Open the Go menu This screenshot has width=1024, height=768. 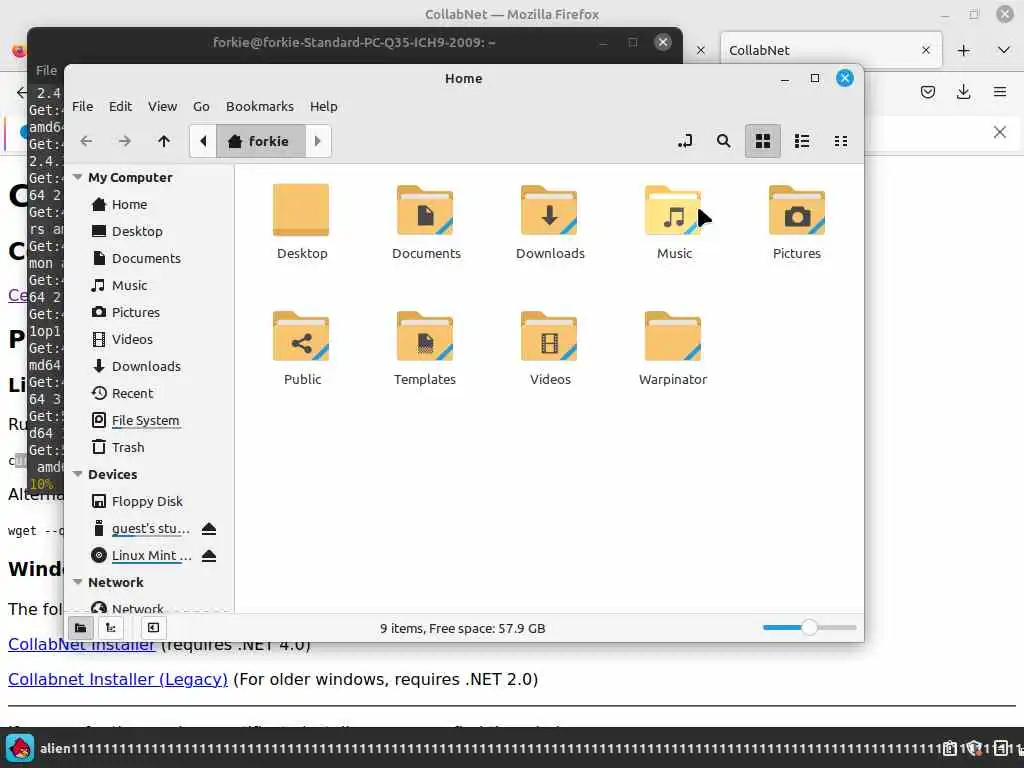click(201, 106)
